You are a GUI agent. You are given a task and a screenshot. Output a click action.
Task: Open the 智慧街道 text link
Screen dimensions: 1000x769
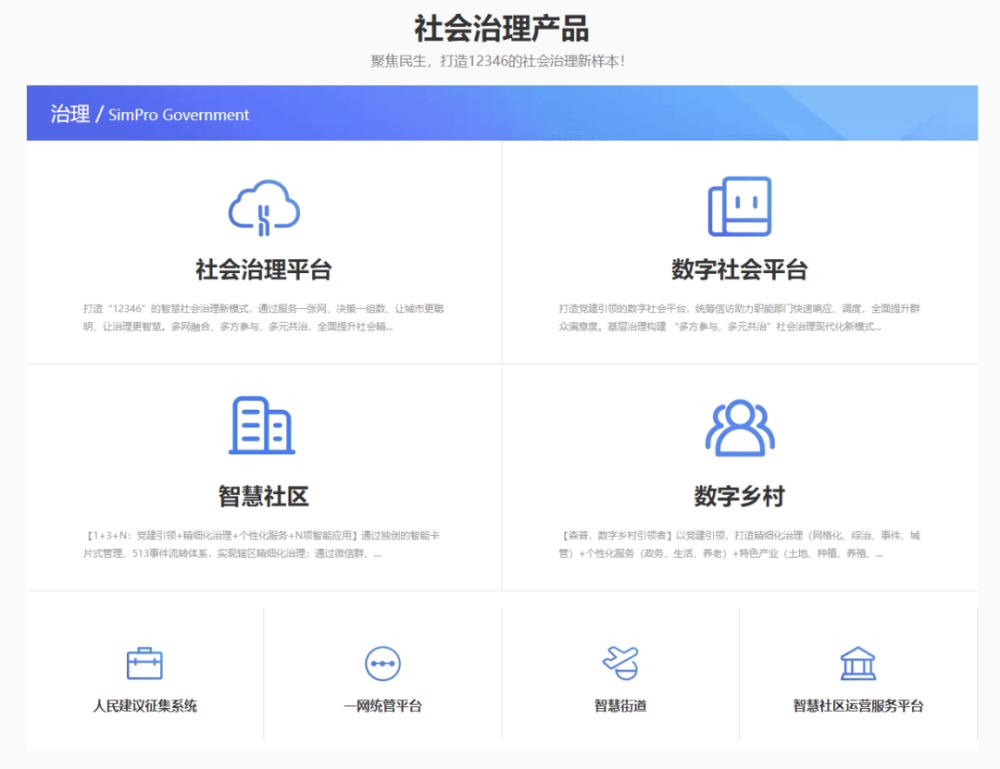(x=620, y=706)
